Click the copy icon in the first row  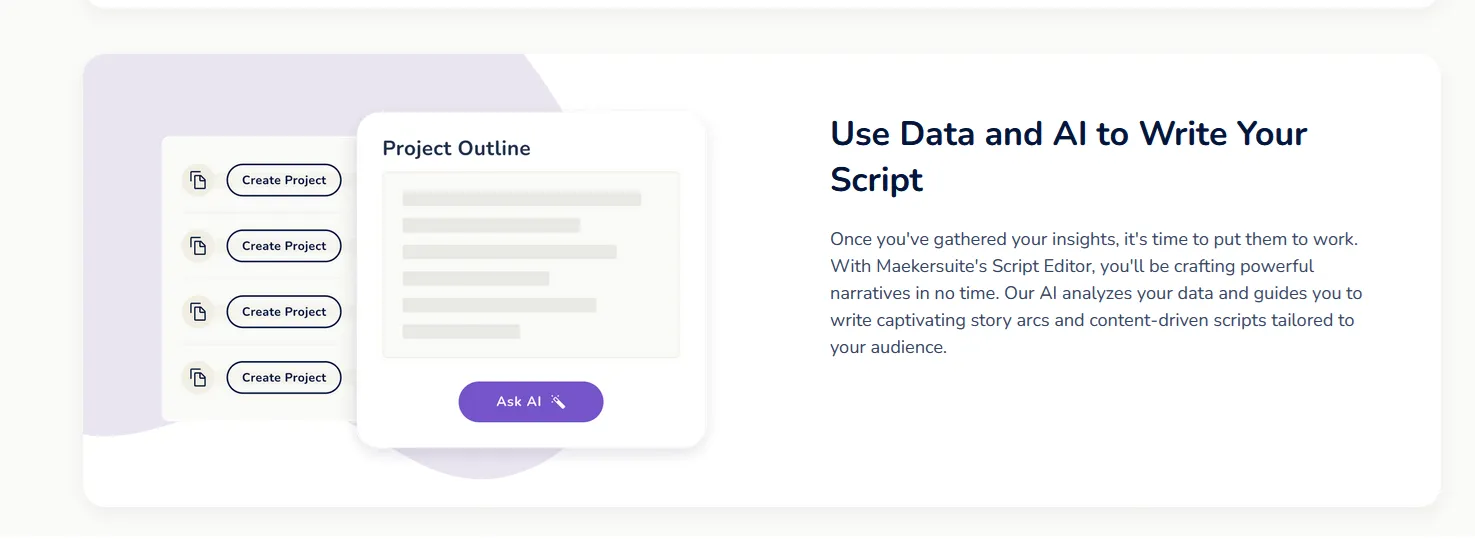coord(199,180)
